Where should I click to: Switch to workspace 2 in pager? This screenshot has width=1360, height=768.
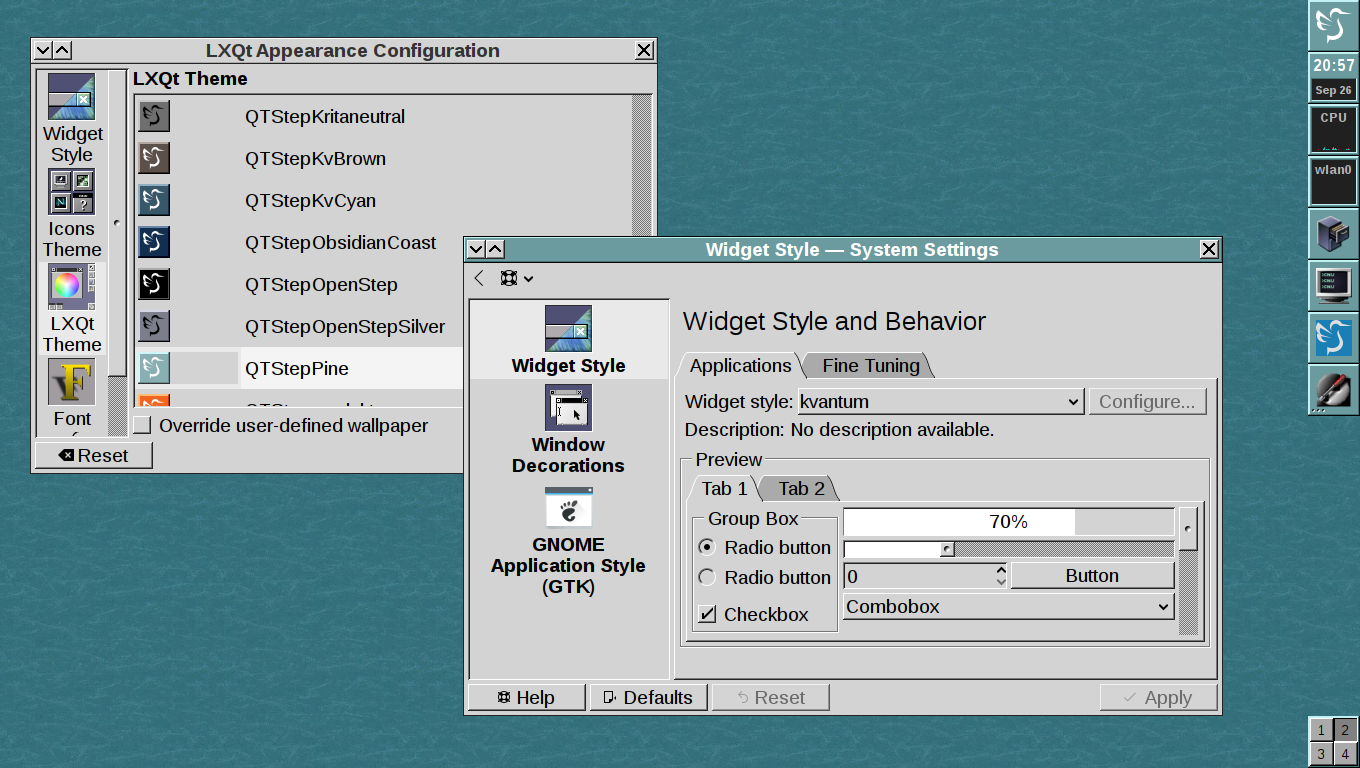point(1345,730)
